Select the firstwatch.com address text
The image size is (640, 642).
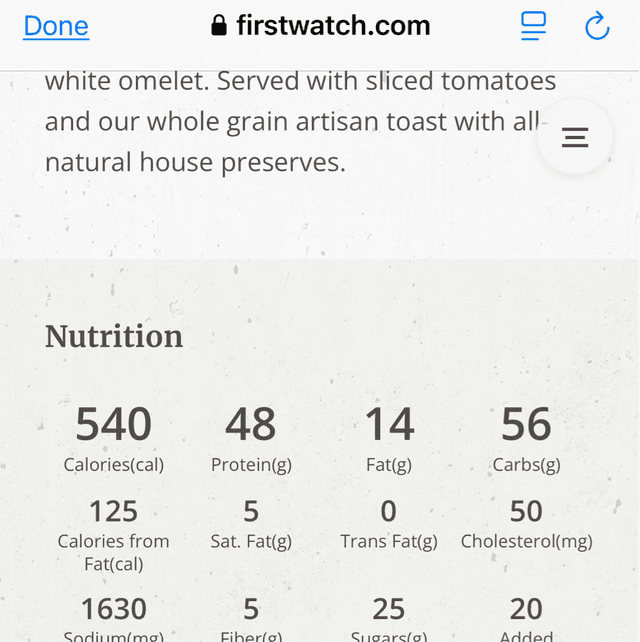(333, 26)
